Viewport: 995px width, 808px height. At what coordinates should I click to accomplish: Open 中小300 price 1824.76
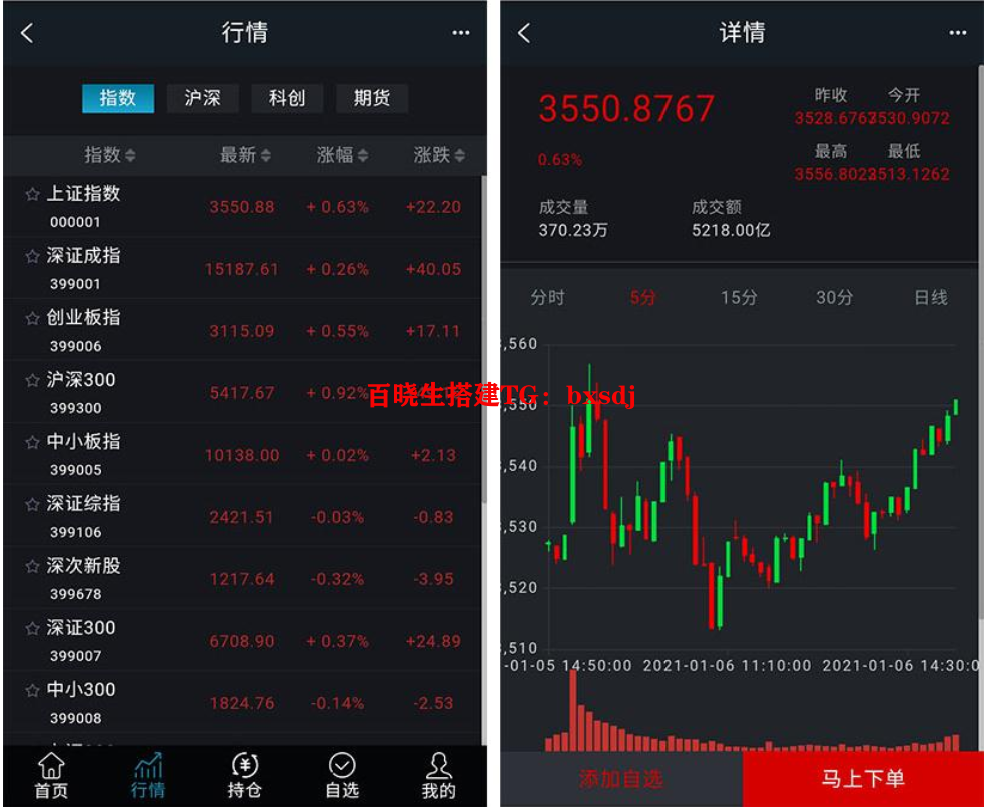tap(242, 703)
